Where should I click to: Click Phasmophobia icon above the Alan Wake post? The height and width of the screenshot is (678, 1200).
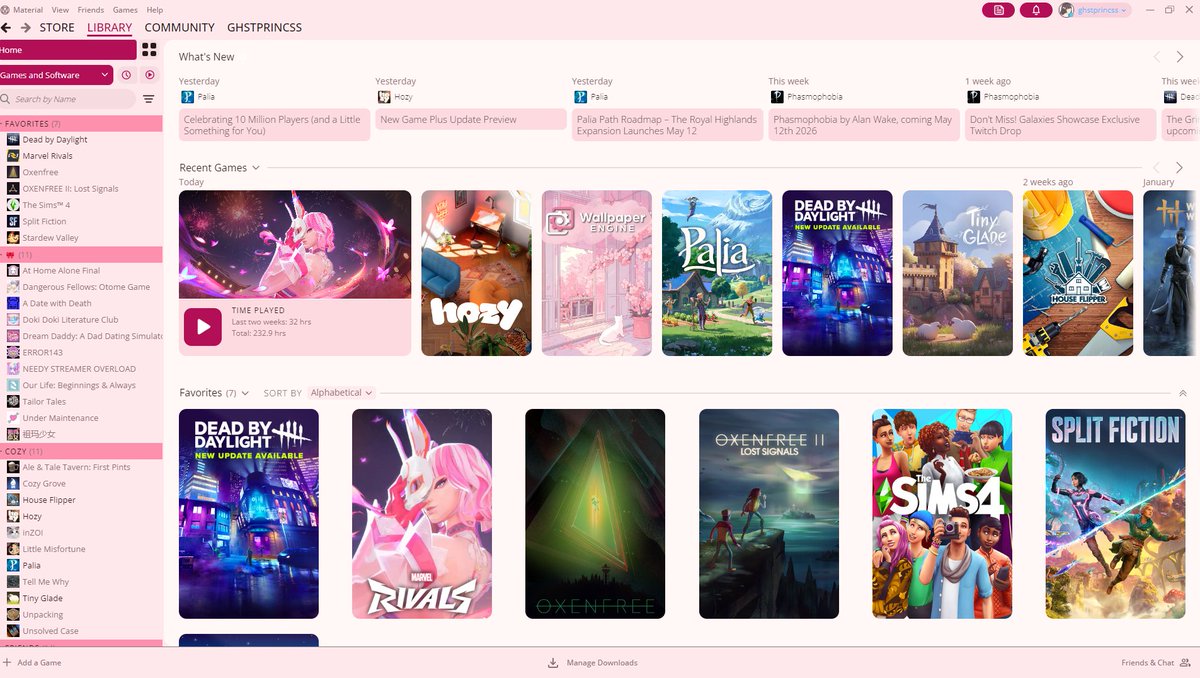776,97
